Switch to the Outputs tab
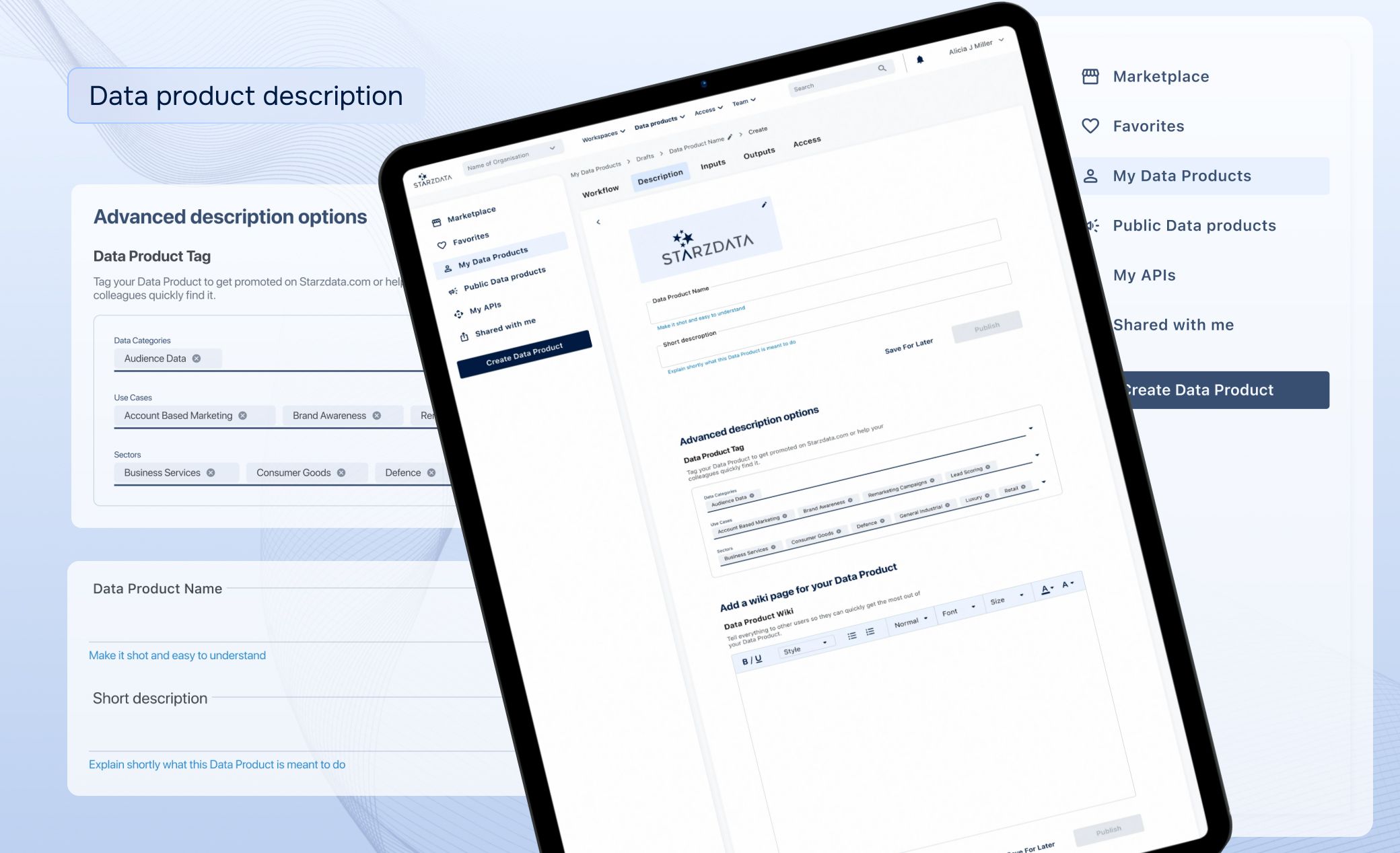The height and width of the screenshot is (853, 1400). 759,153
